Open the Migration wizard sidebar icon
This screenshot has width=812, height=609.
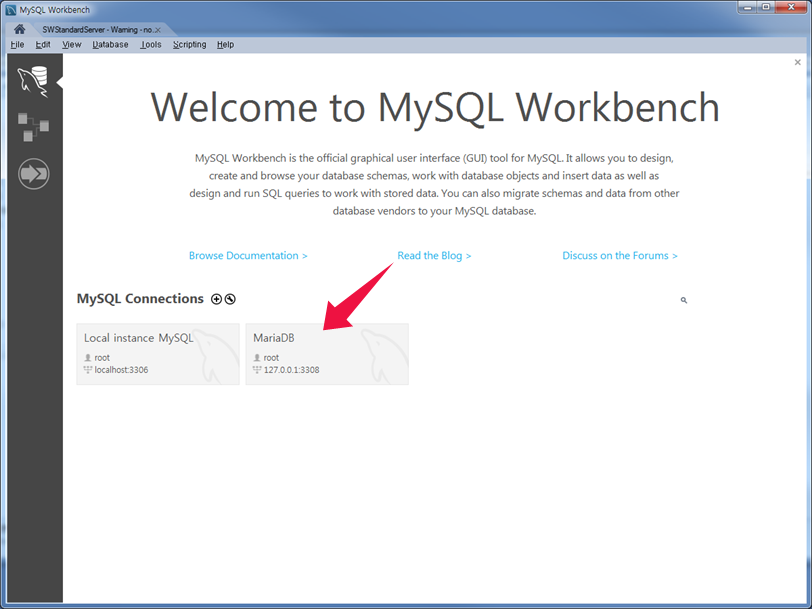[34, 173]
